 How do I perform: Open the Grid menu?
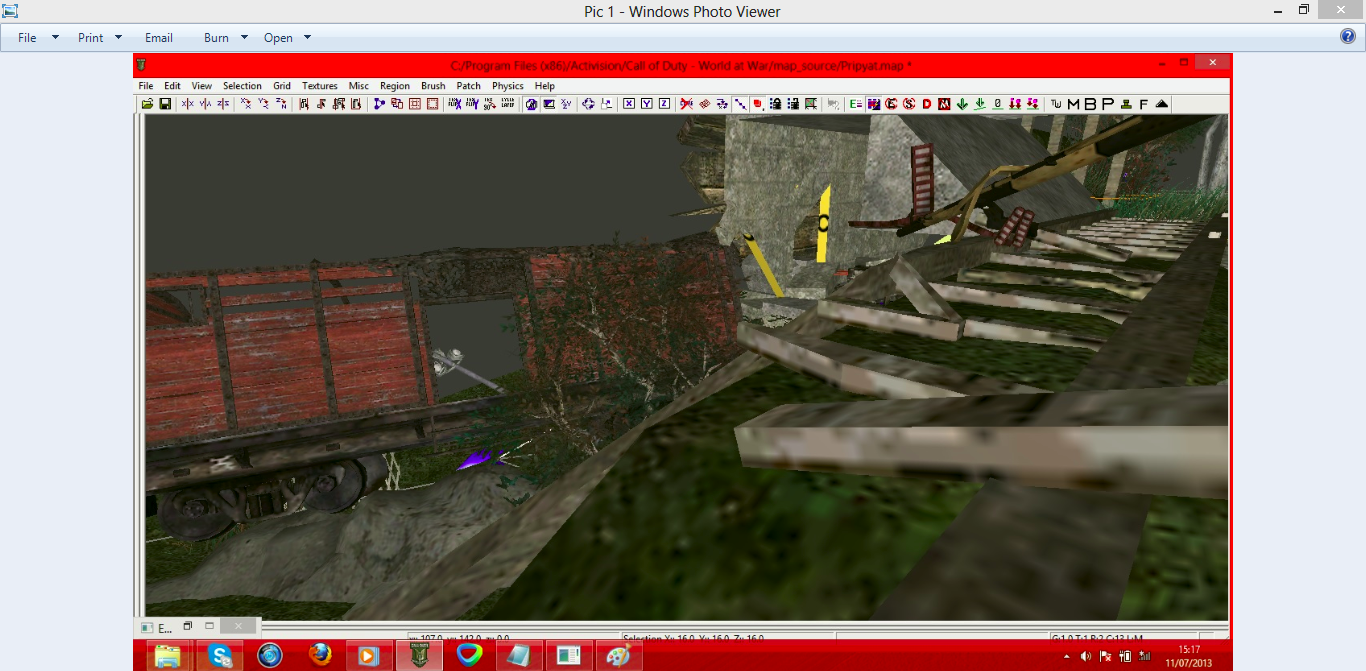coord(282,86)
